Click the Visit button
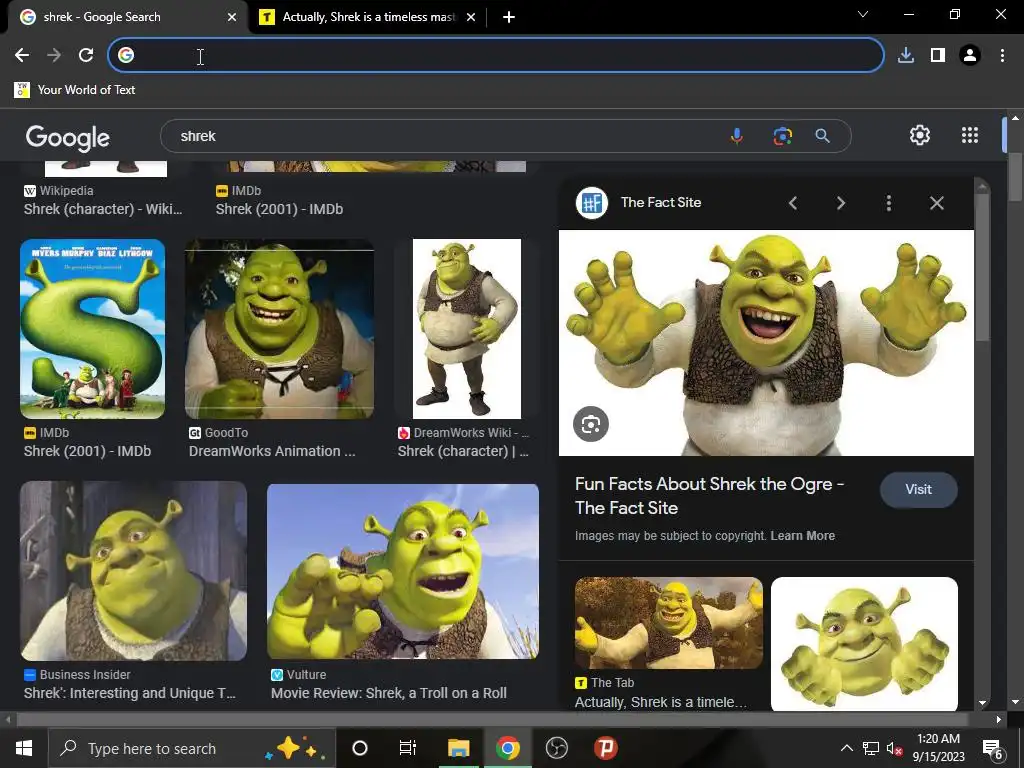 point(918,489)
